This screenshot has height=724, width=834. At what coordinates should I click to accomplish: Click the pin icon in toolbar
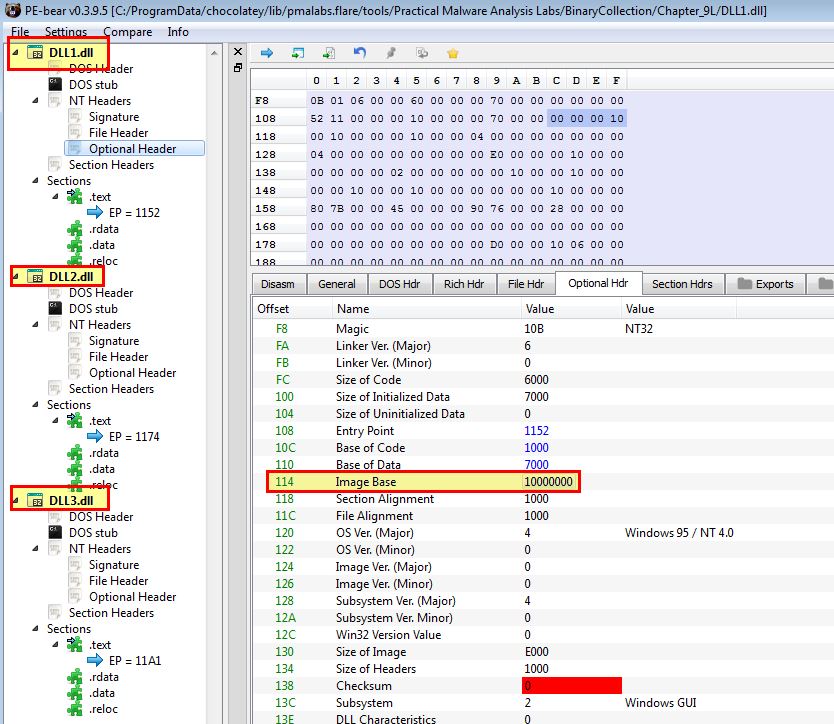391,53
